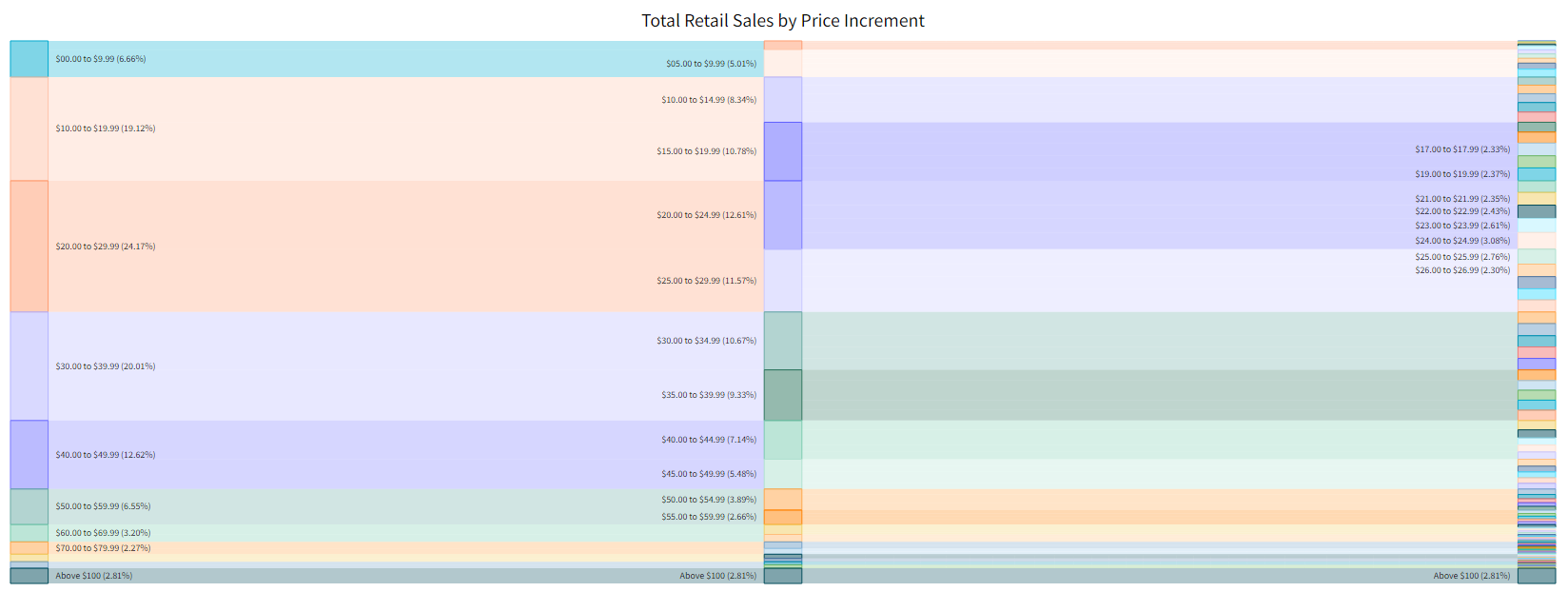Click the $20.00 to $29.99 (24.17%) label

click(105, 247)
